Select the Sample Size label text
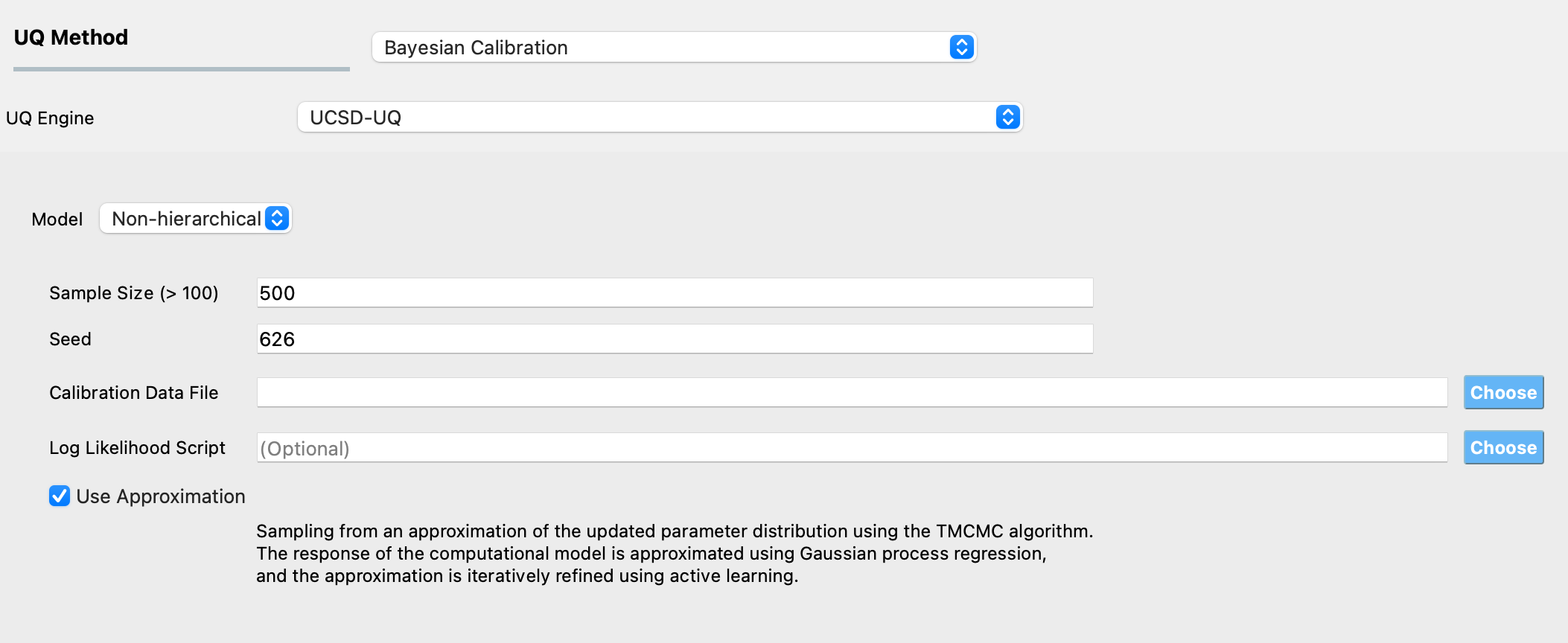1568x643 pixels. pos(134,292)
